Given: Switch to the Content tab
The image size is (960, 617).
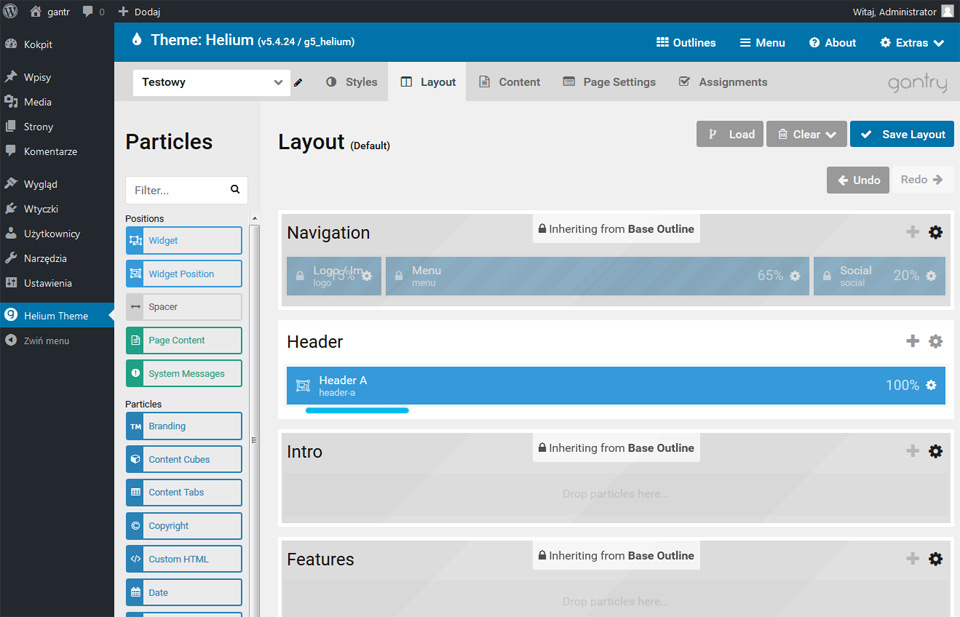Looking at the screenshot, I should 509,82.
